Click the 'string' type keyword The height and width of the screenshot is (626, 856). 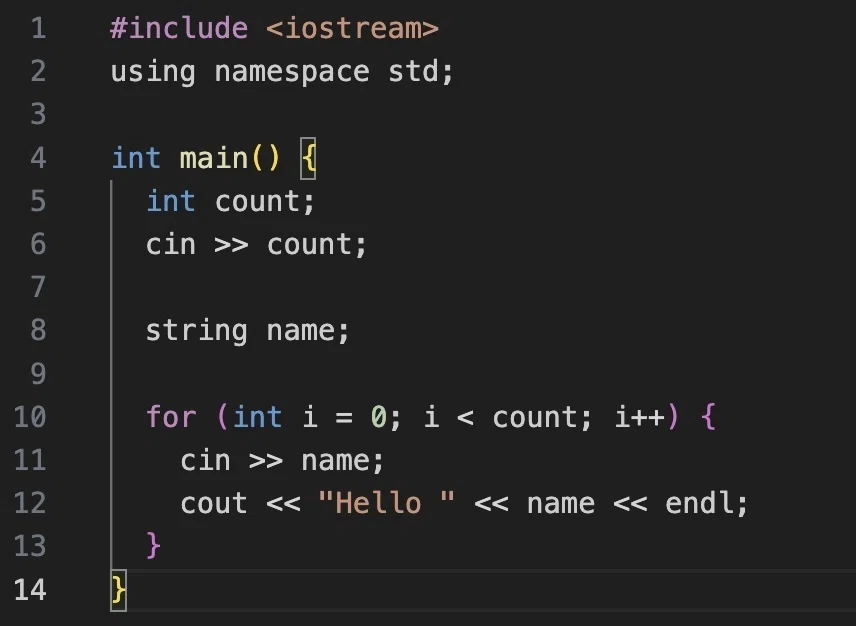(197, 331)
